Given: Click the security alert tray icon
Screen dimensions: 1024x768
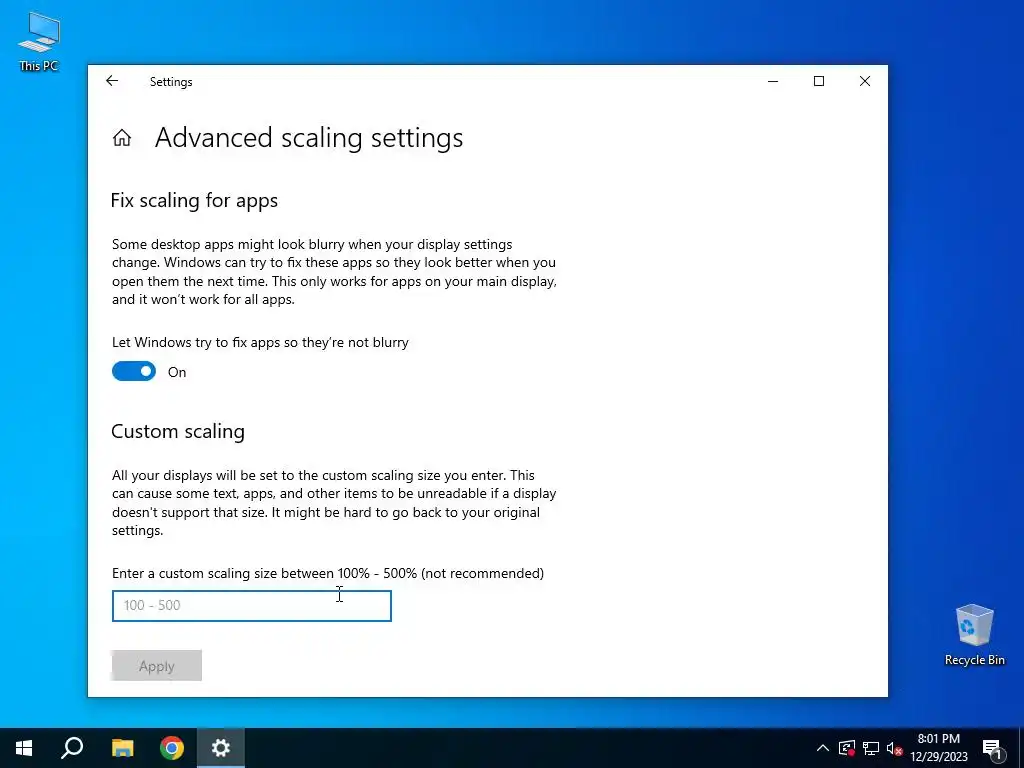Looking at the screenshot, I should [847, 748].
